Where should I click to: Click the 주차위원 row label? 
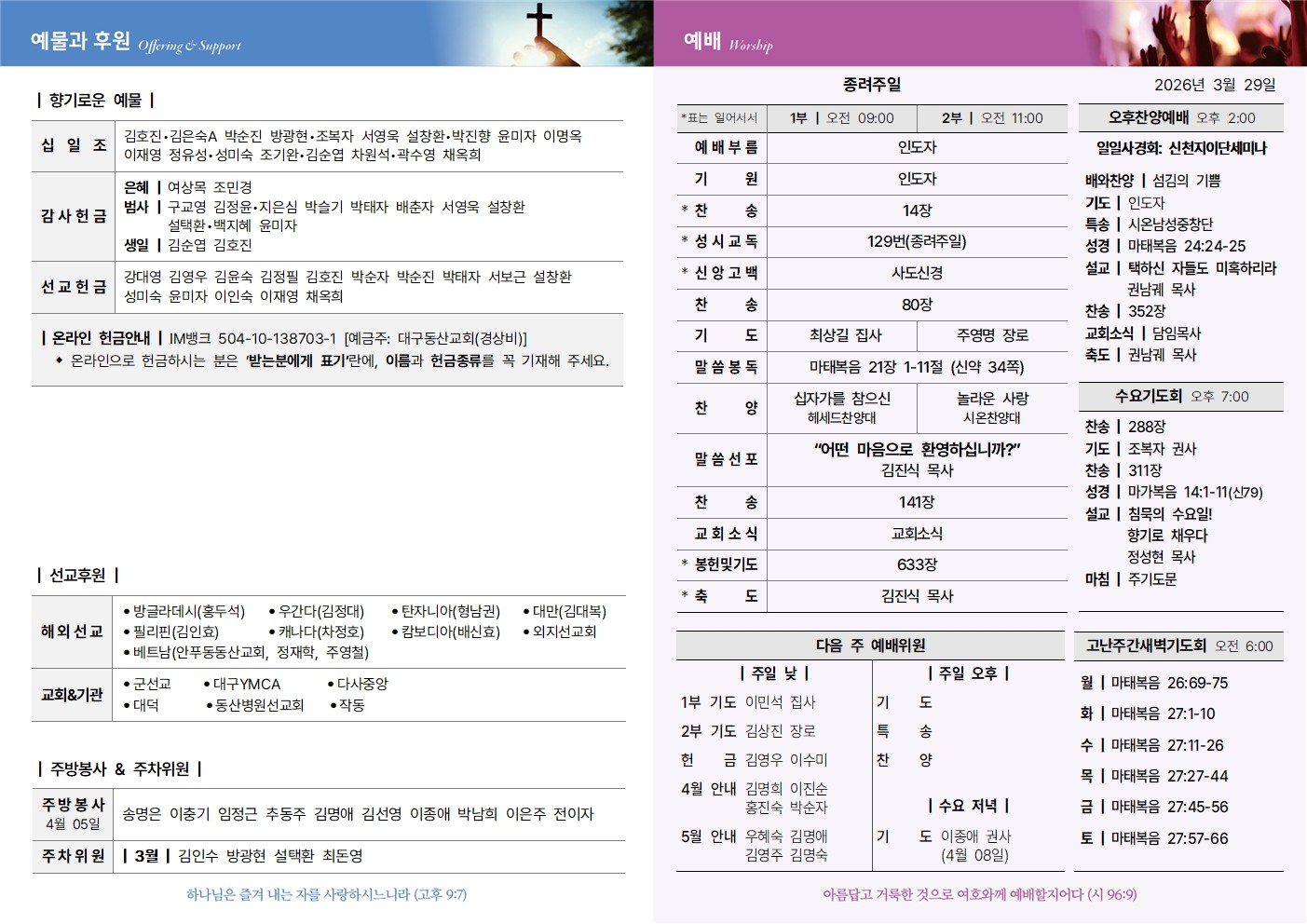click(x=74, y=856)
